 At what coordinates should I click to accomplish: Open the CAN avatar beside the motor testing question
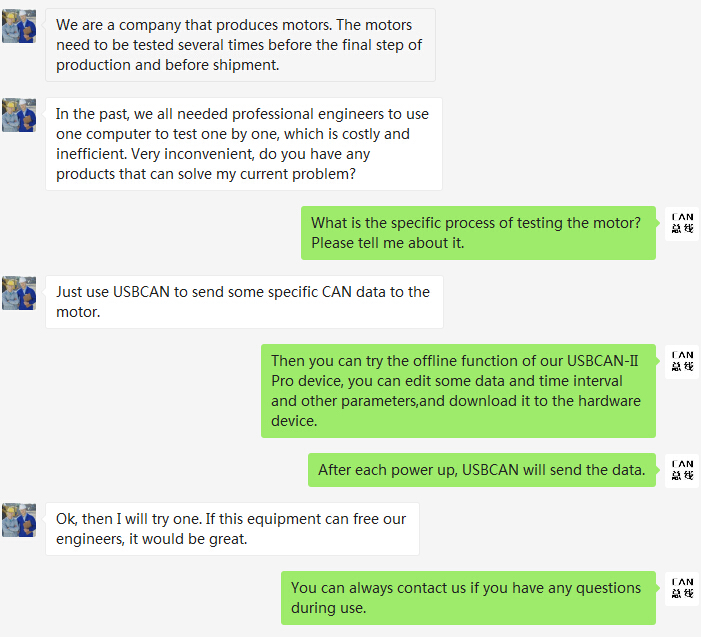[682, 223]
